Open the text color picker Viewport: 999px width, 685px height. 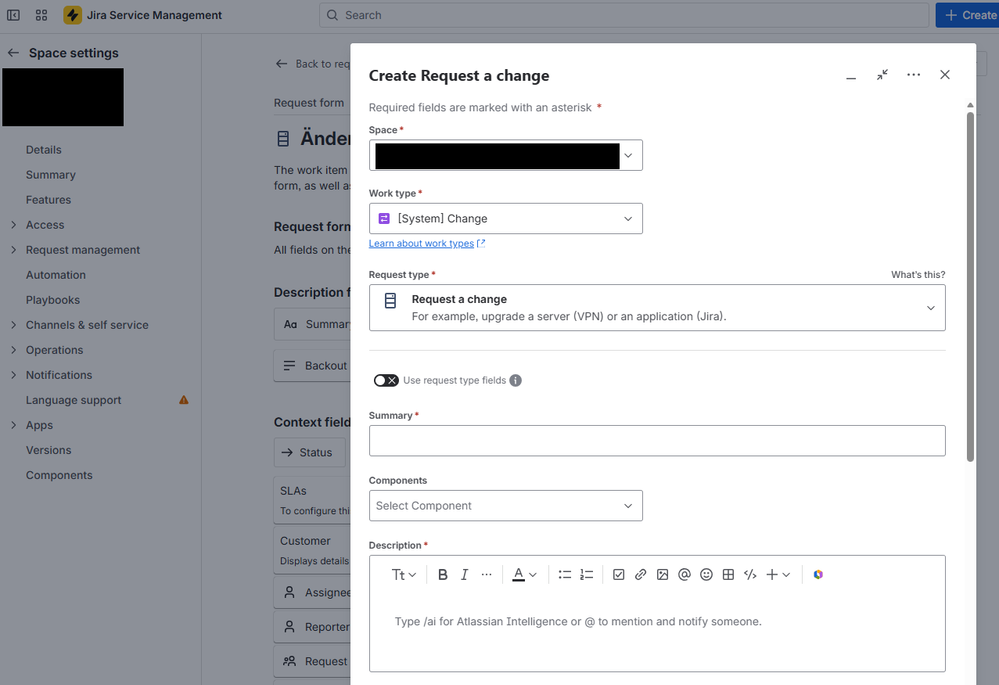coord(521,574)
